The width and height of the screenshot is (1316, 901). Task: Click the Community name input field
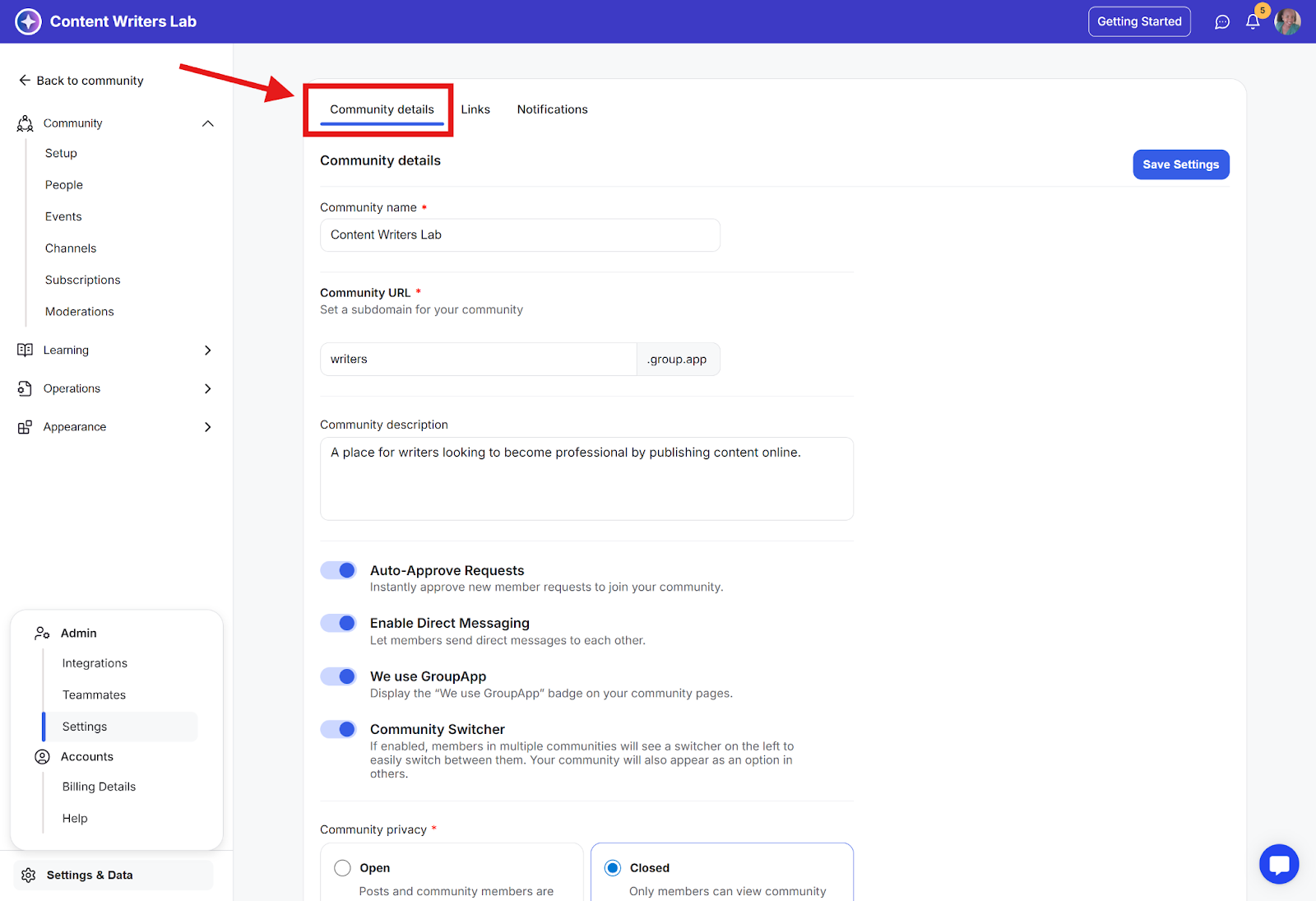[x=520, y=235]
